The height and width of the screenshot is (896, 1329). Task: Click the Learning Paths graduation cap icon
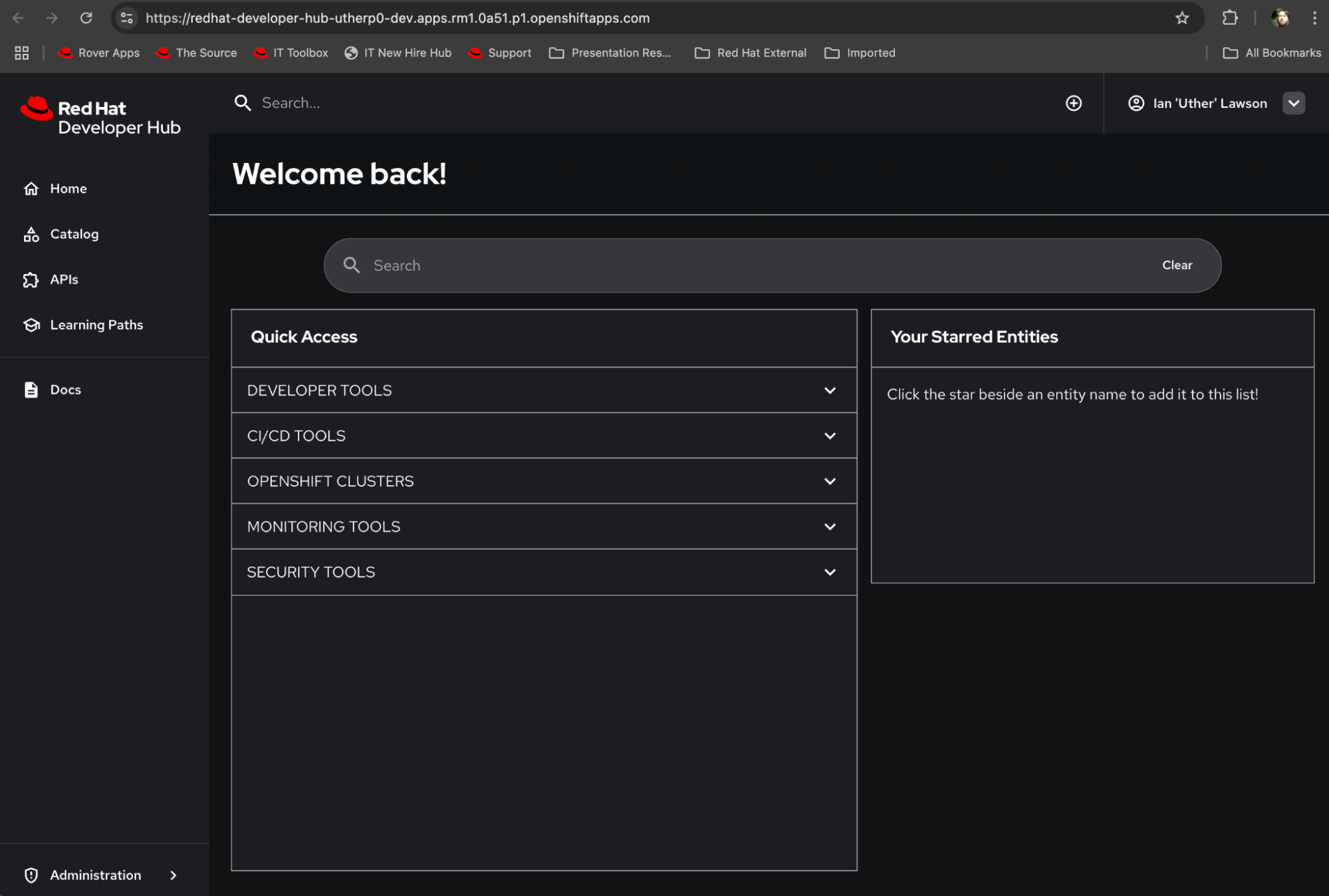pyautogui.click(x=31, y=325)
